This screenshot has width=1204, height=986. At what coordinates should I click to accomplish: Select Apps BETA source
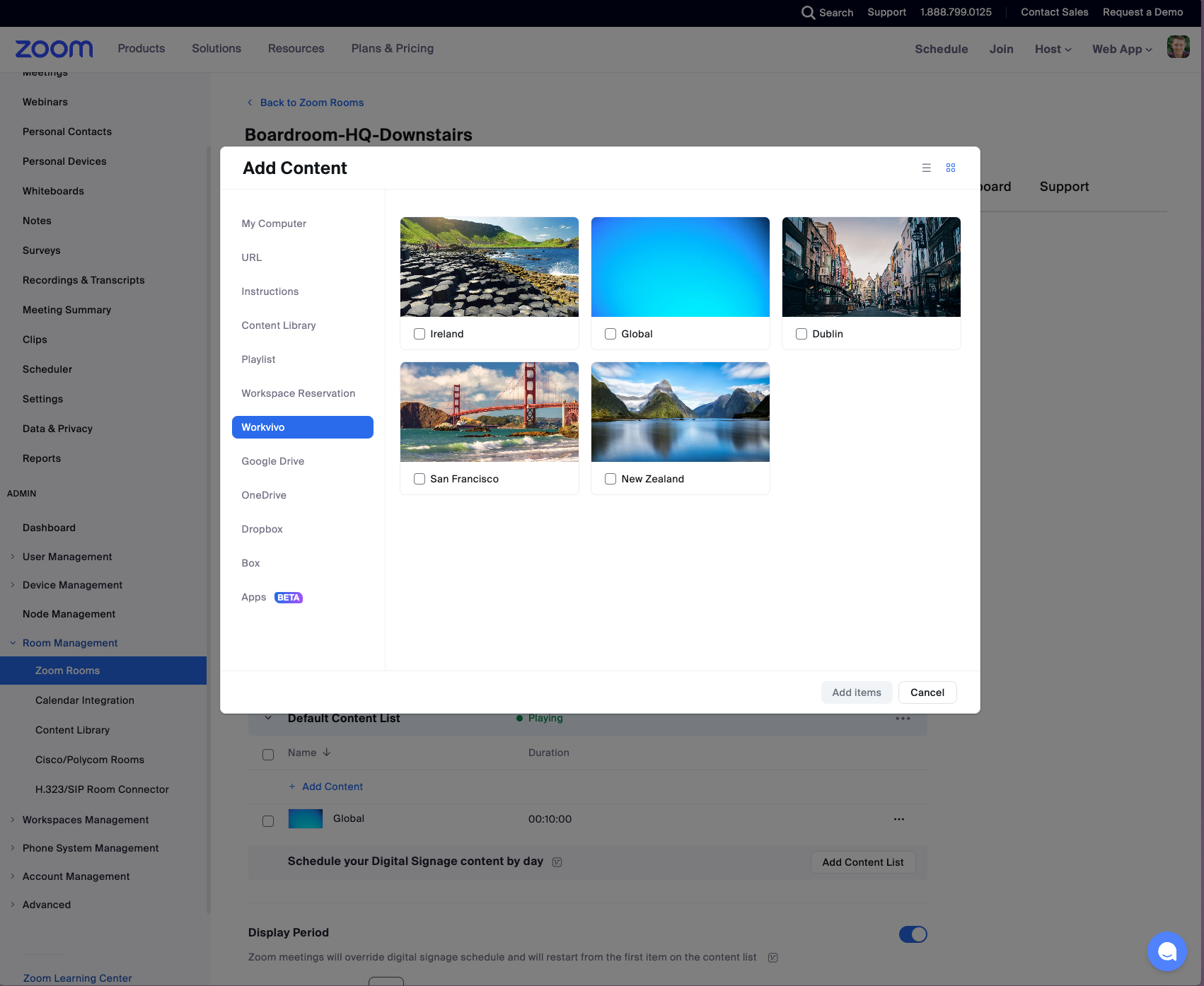(303, 597)
